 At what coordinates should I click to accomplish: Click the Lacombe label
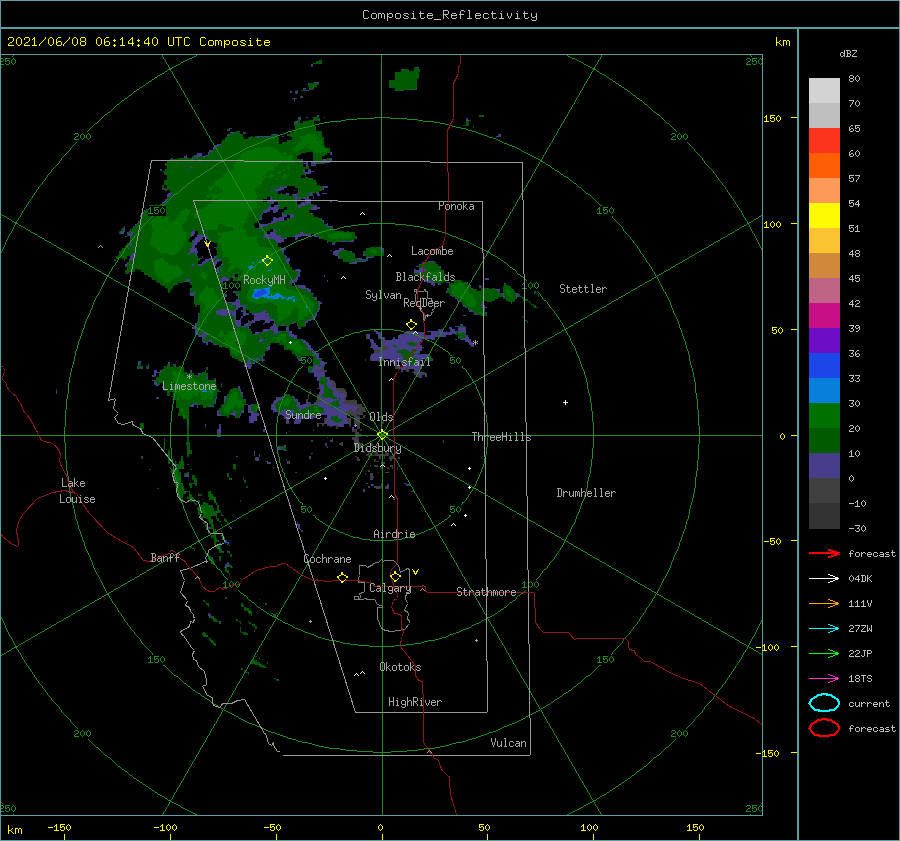pos(432,251)
